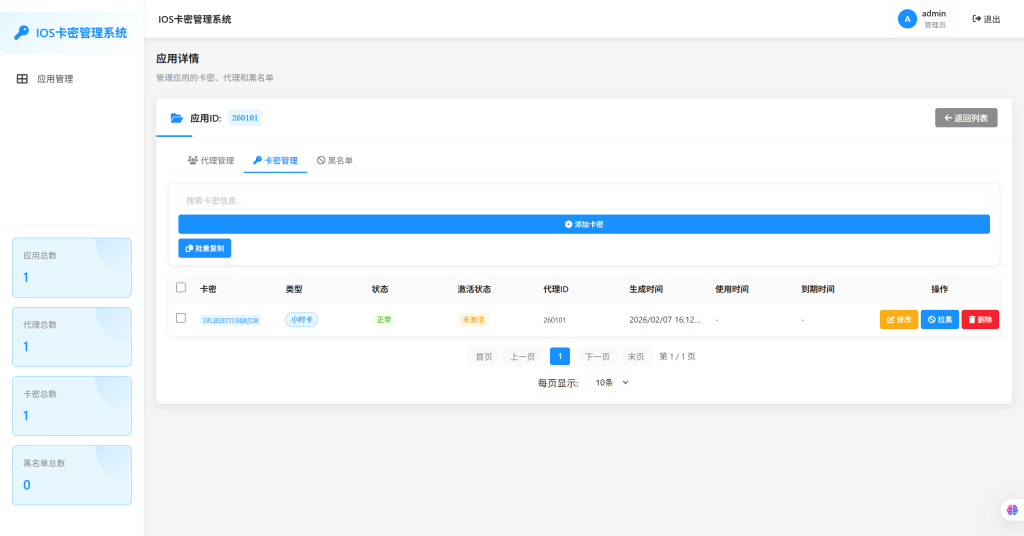Click the red 删除 delete button
Screen dimensions: 1024x536
pyautogui.click(x=980, y=320)
